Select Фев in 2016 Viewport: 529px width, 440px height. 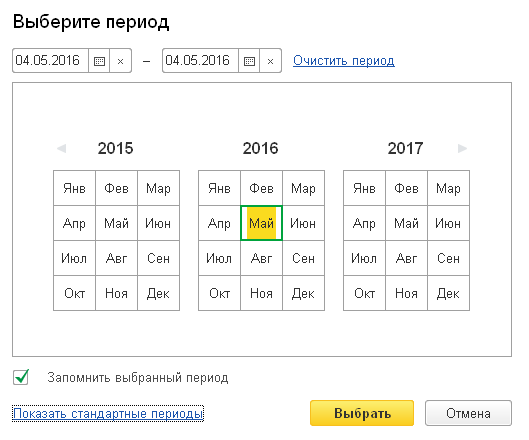[261, 188]
